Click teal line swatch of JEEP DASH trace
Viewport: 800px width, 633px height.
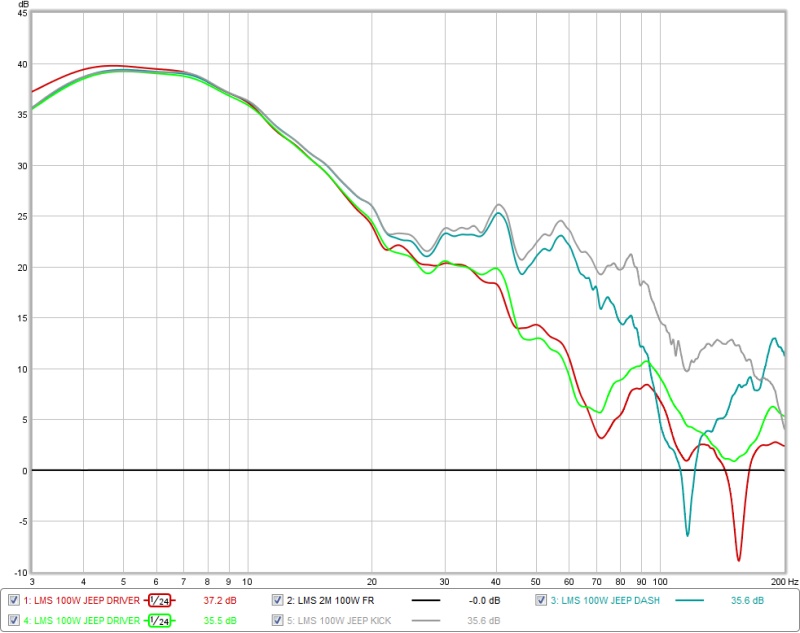point(689,600)
